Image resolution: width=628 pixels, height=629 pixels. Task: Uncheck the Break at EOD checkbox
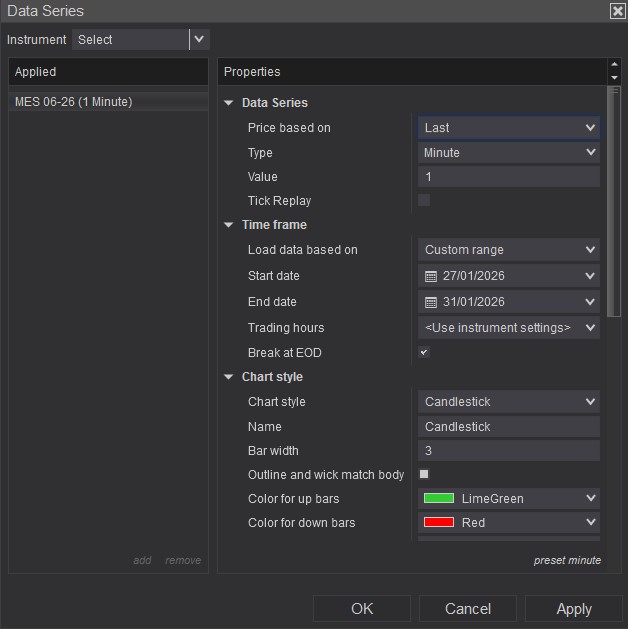pos(424,352)
